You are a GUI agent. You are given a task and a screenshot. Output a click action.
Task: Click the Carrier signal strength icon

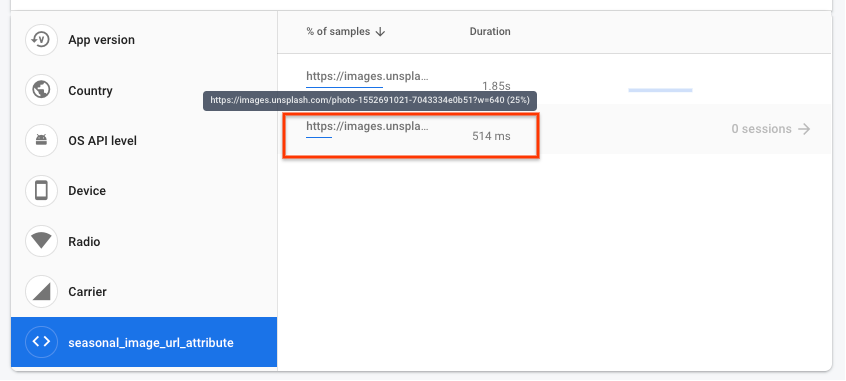41,291
